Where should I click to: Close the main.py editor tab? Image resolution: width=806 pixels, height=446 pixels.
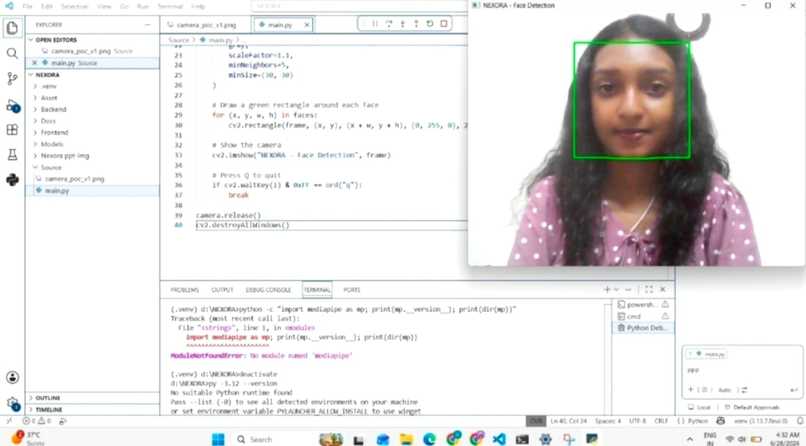[x=307, y=25]
